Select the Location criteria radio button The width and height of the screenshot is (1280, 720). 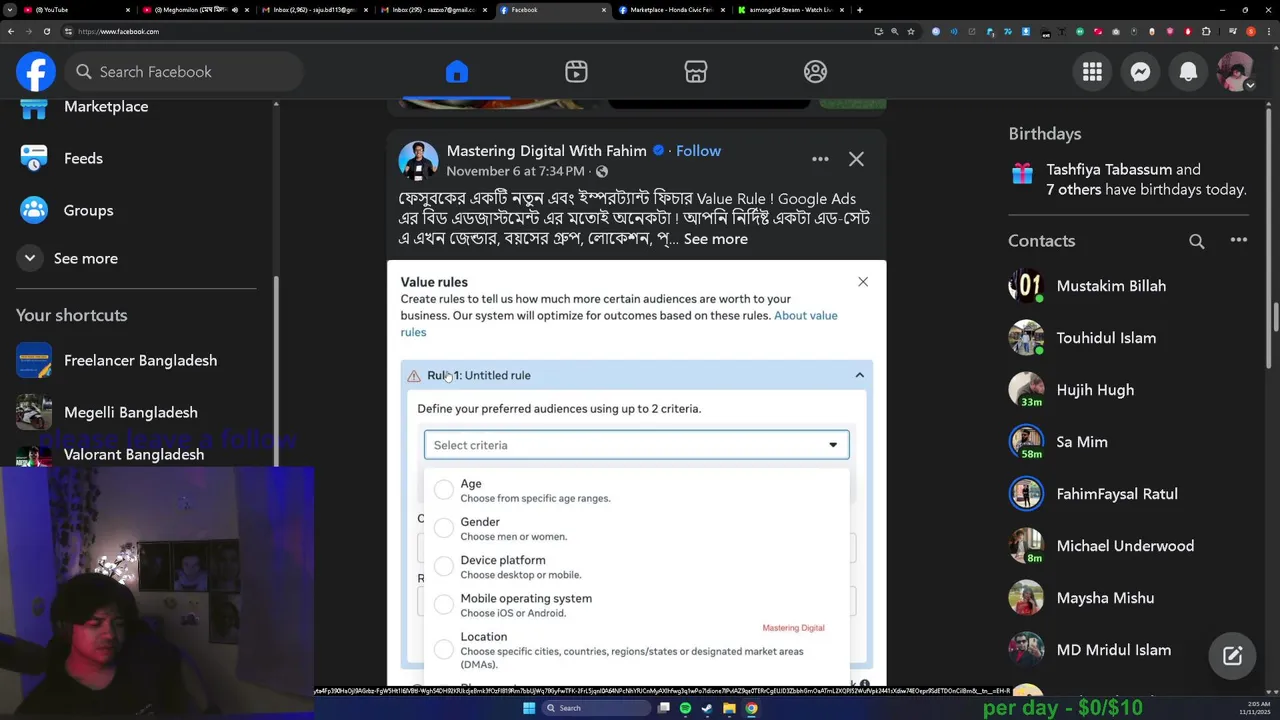point(443,650)
